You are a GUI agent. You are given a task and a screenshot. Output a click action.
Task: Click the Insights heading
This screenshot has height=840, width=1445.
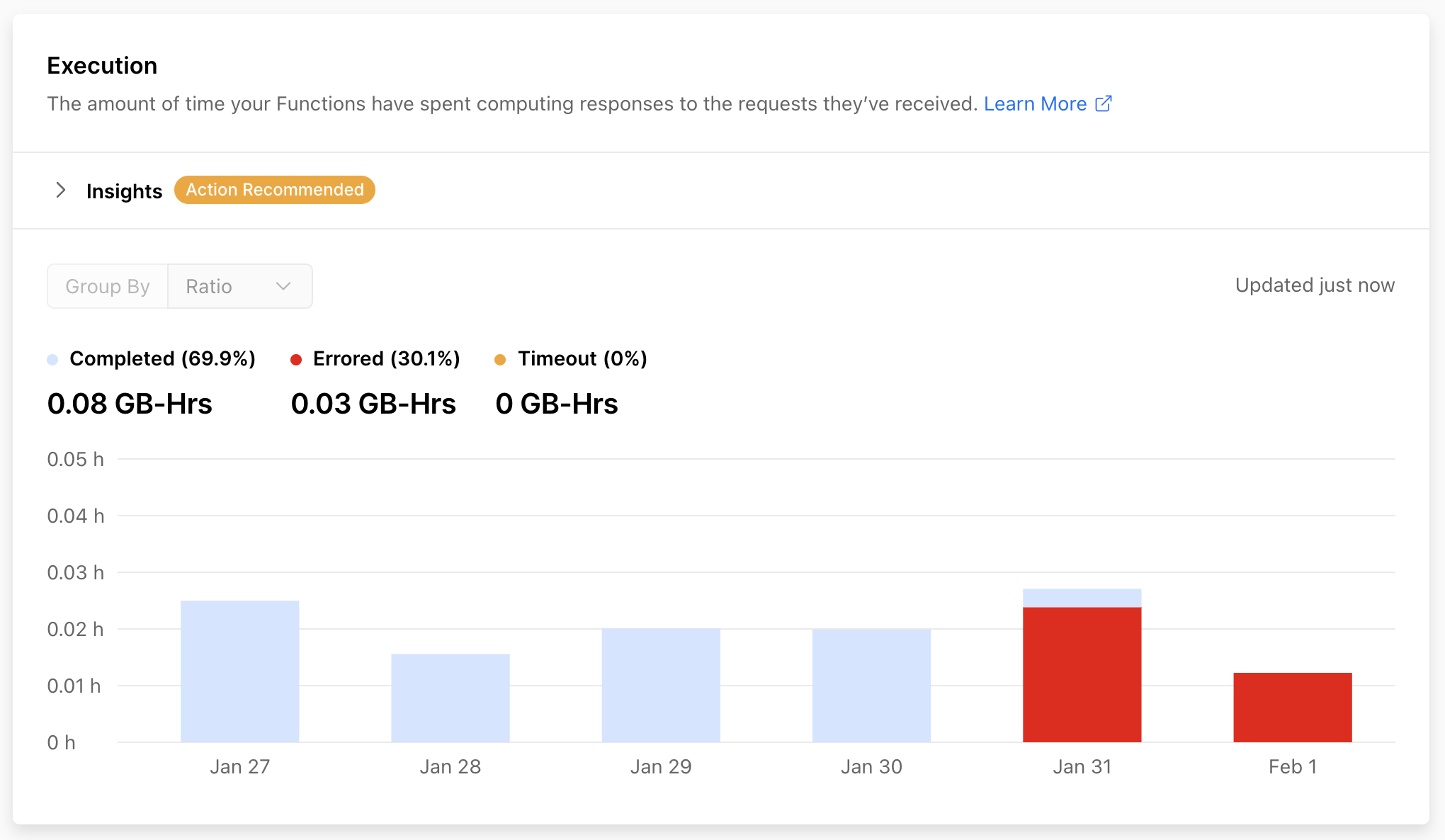tap(124, 191)
